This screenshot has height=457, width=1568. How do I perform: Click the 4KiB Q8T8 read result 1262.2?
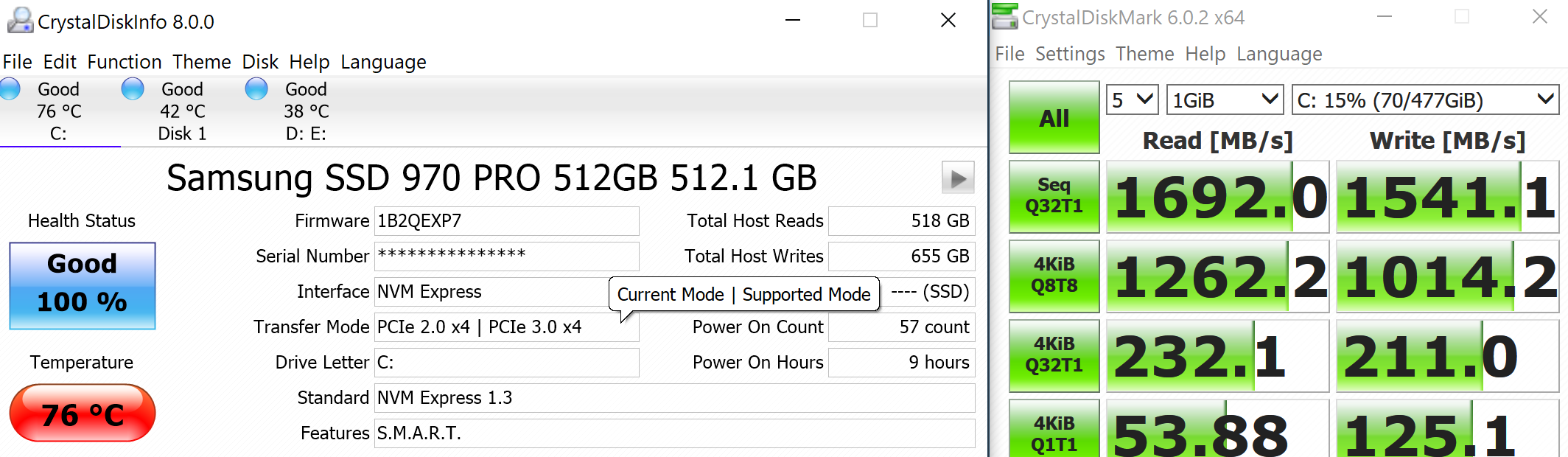pos(1218,276)
